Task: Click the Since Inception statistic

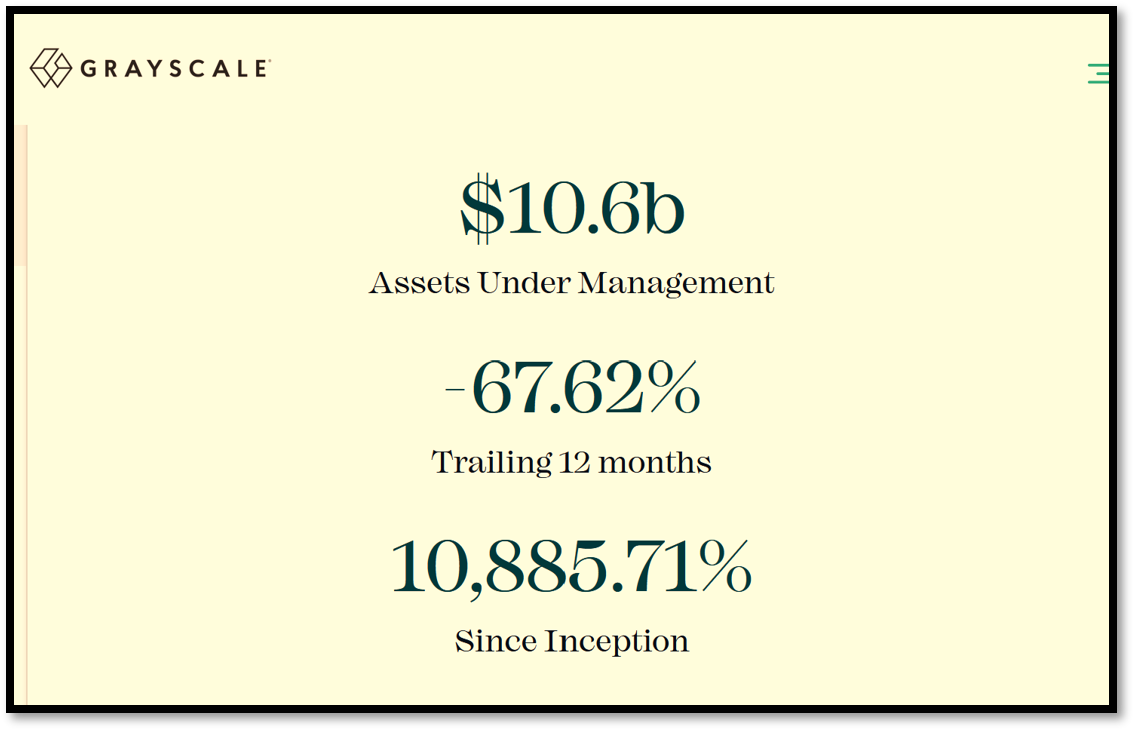Action: 572,568
